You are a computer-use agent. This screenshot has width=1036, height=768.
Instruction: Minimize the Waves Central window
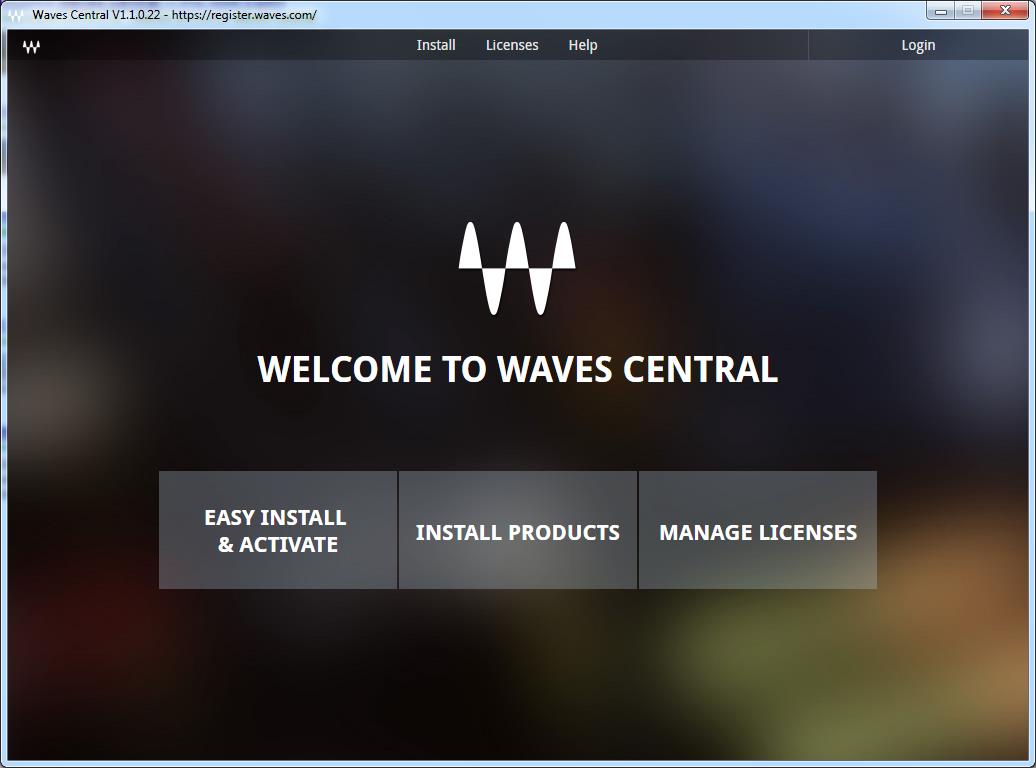pos(941,11)
